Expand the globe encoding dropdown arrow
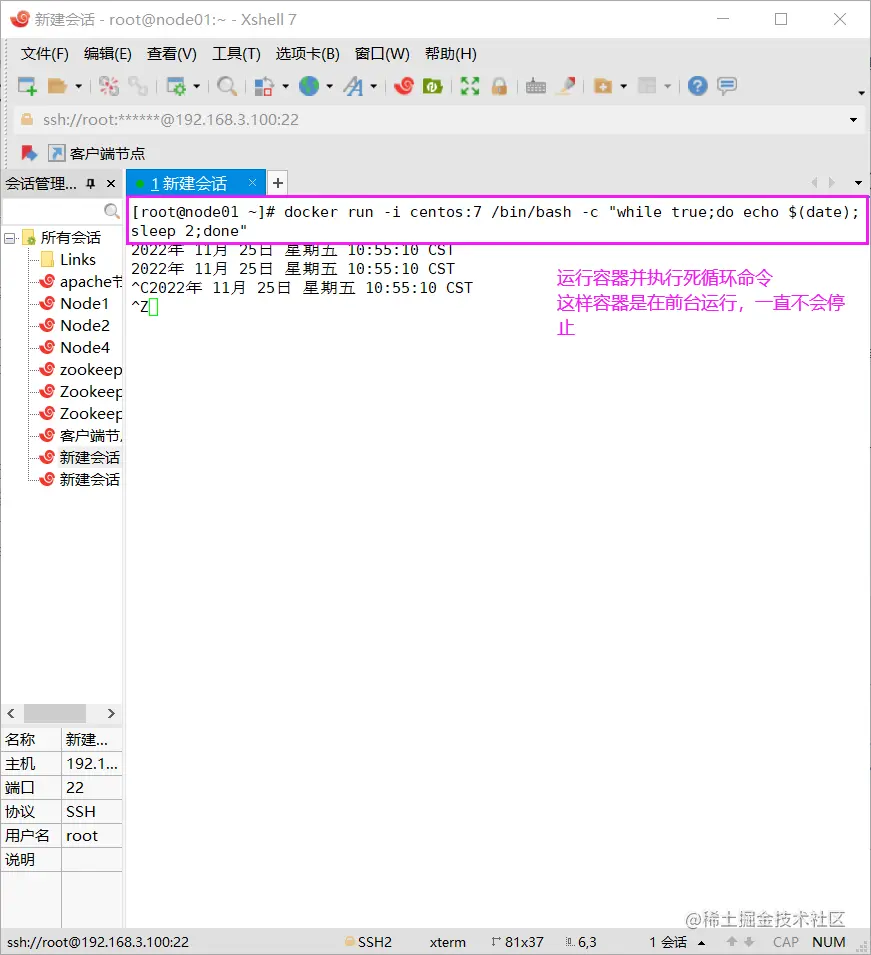The width and height of the screenshot is (871, 955). click(x=330, y=86)
